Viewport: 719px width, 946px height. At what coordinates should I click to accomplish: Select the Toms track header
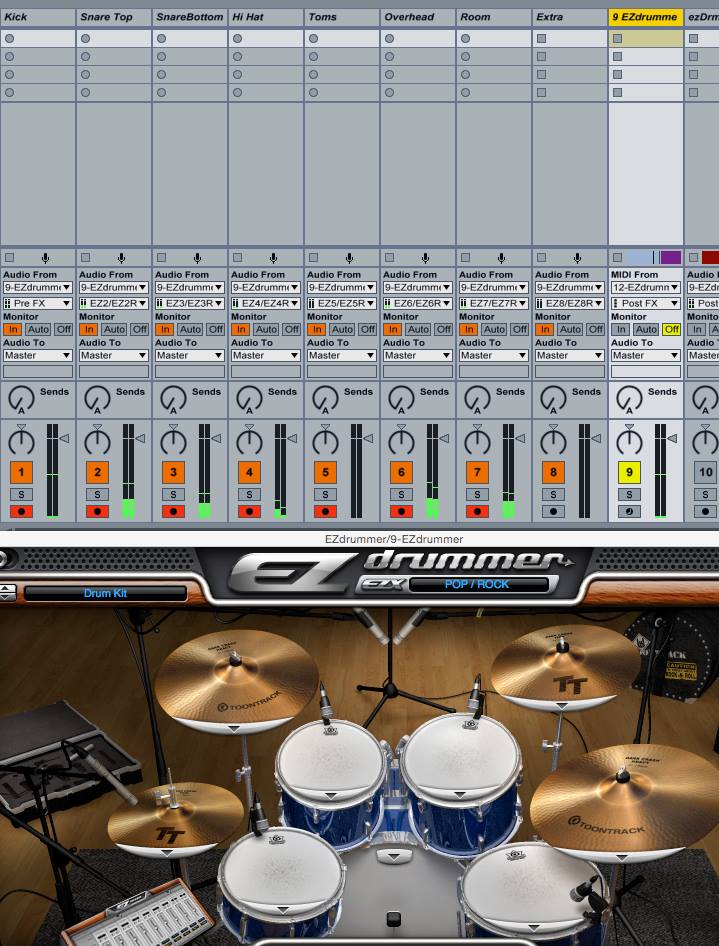coord(341,17)
